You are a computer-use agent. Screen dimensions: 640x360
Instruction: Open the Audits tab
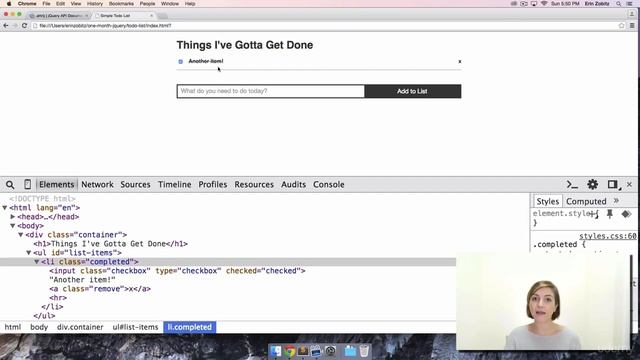pos(293,184)
